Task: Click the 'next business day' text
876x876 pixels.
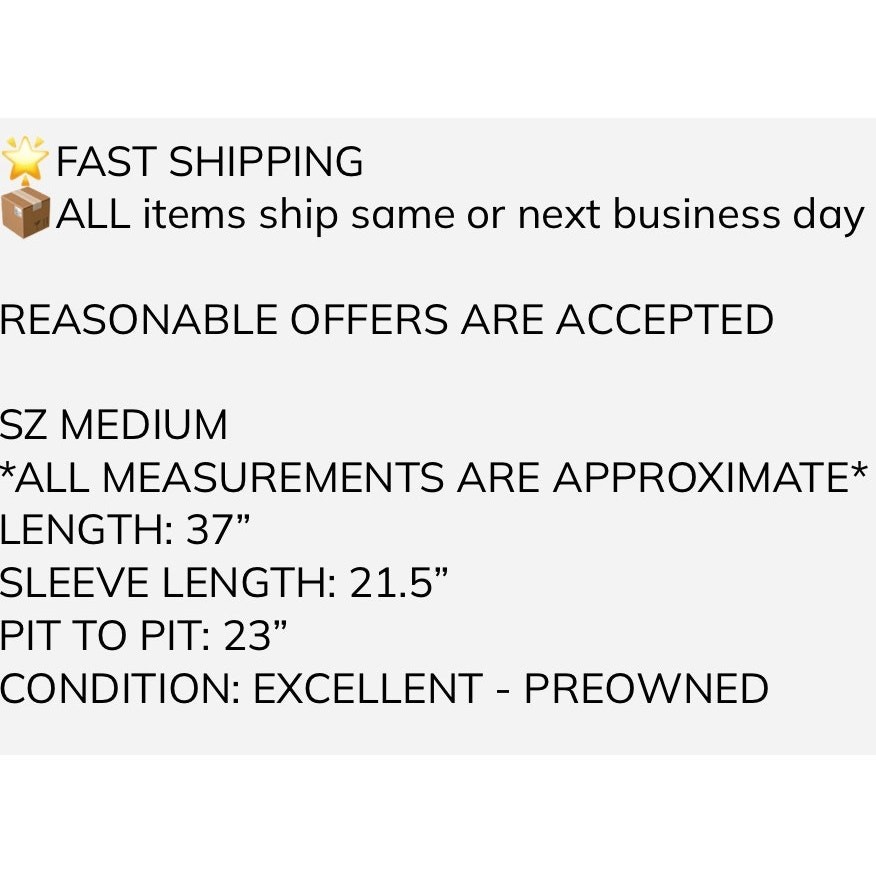Action: (x=691, y=215)
